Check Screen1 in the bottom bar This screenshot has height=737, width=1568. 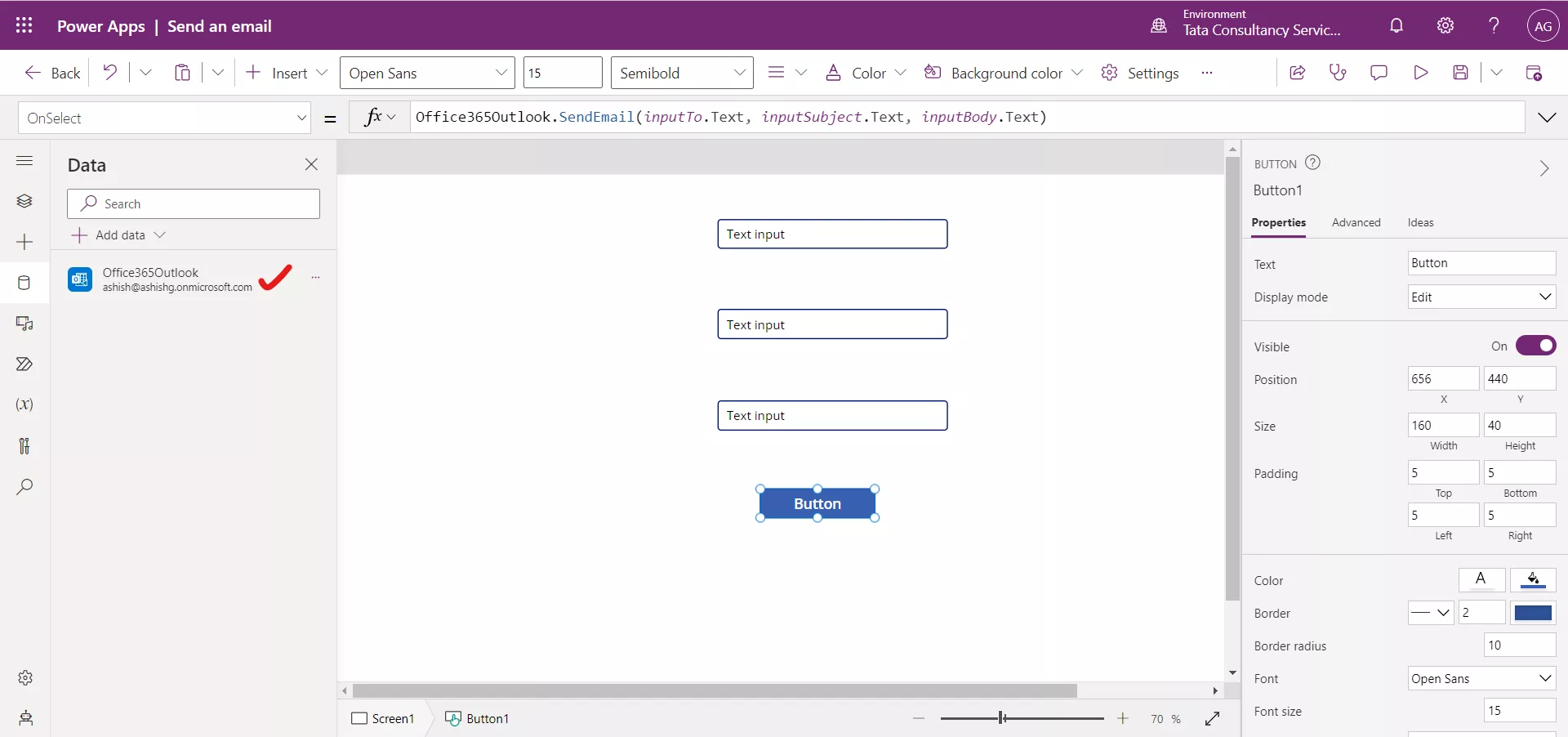382,719
